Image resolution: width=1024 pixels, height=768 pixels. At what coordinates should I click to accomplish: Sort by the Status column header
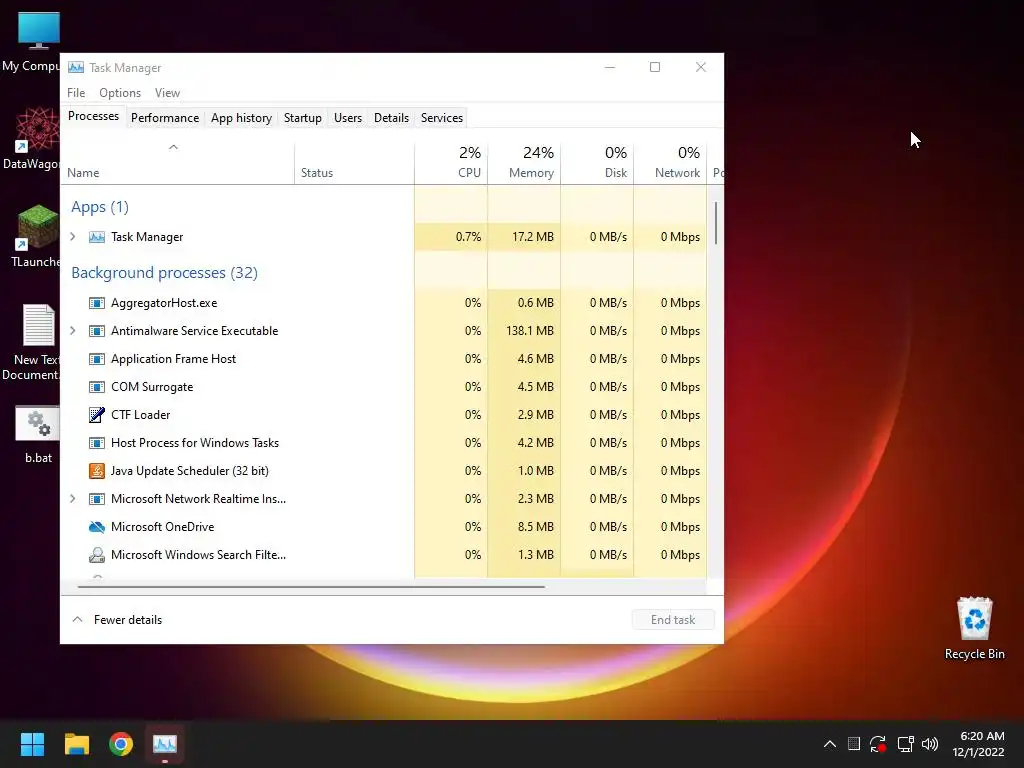[x=355, y=163]
